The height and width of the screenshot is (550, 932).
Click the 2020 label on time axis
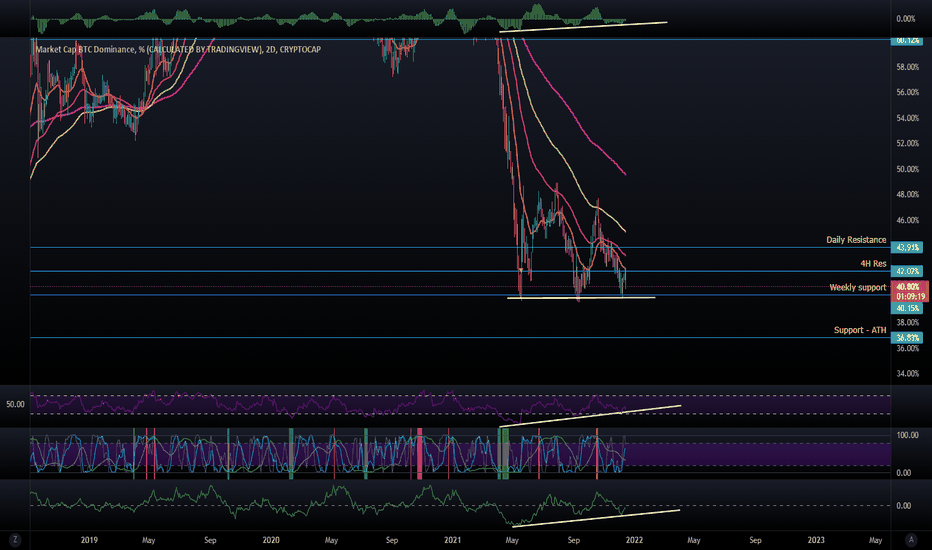pos(271,540)
